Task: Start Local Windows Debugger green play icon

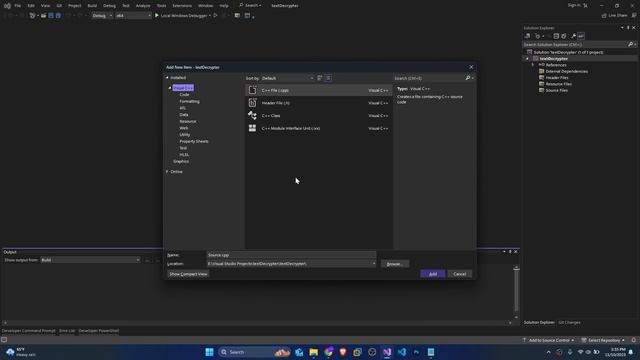Action: point(157,16)
